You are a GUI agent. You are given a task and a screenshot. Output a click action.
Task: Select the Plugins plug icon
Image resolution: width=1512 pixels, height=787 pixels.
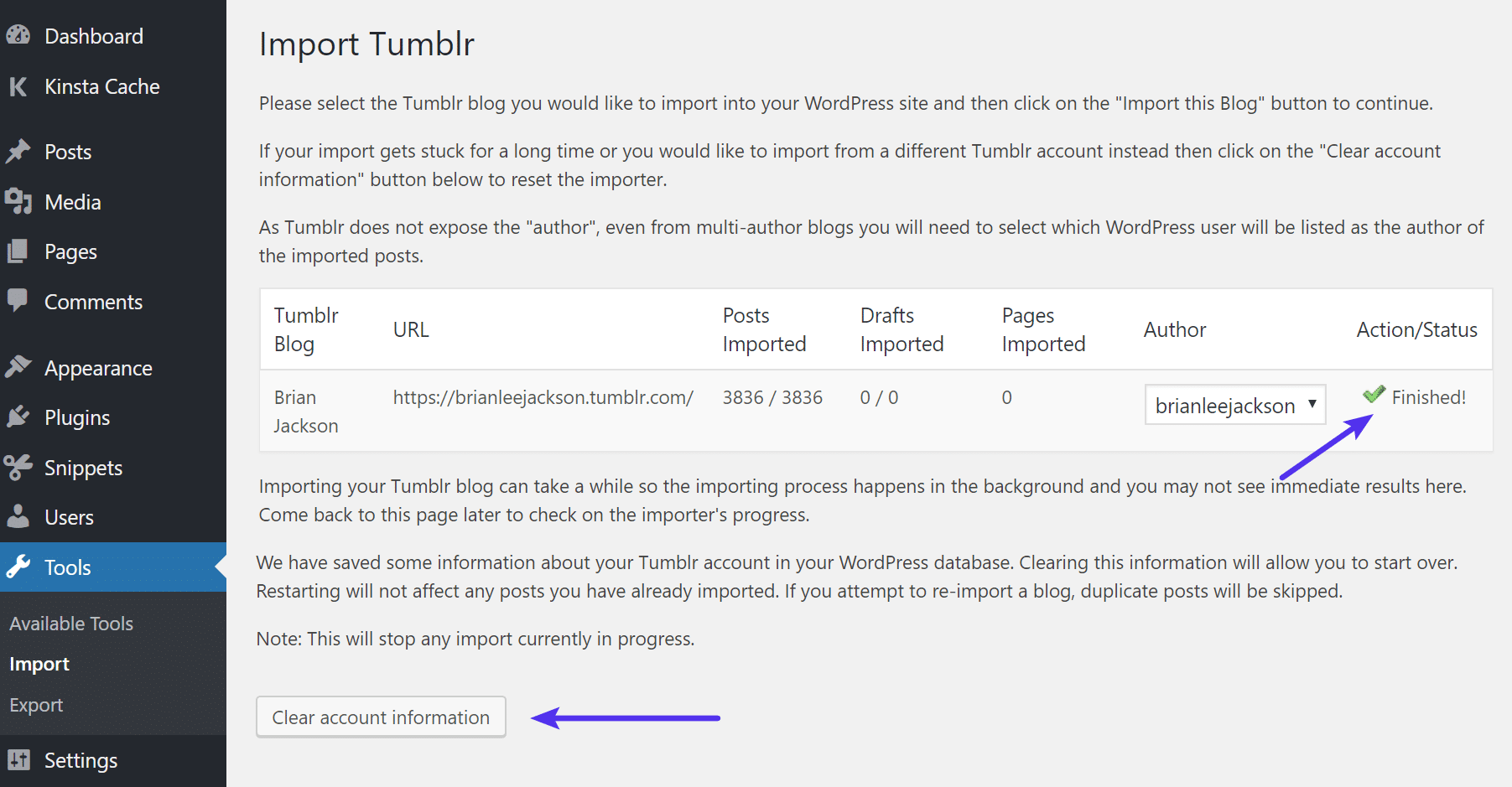coord(18,417)
